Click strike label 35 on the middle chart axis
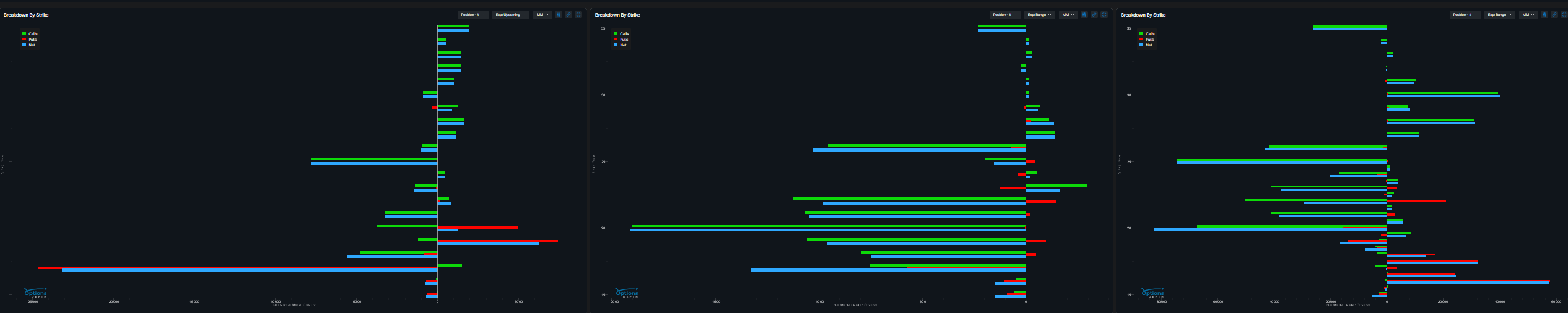This screenshot has height=313, width=1568. point(603,28)
